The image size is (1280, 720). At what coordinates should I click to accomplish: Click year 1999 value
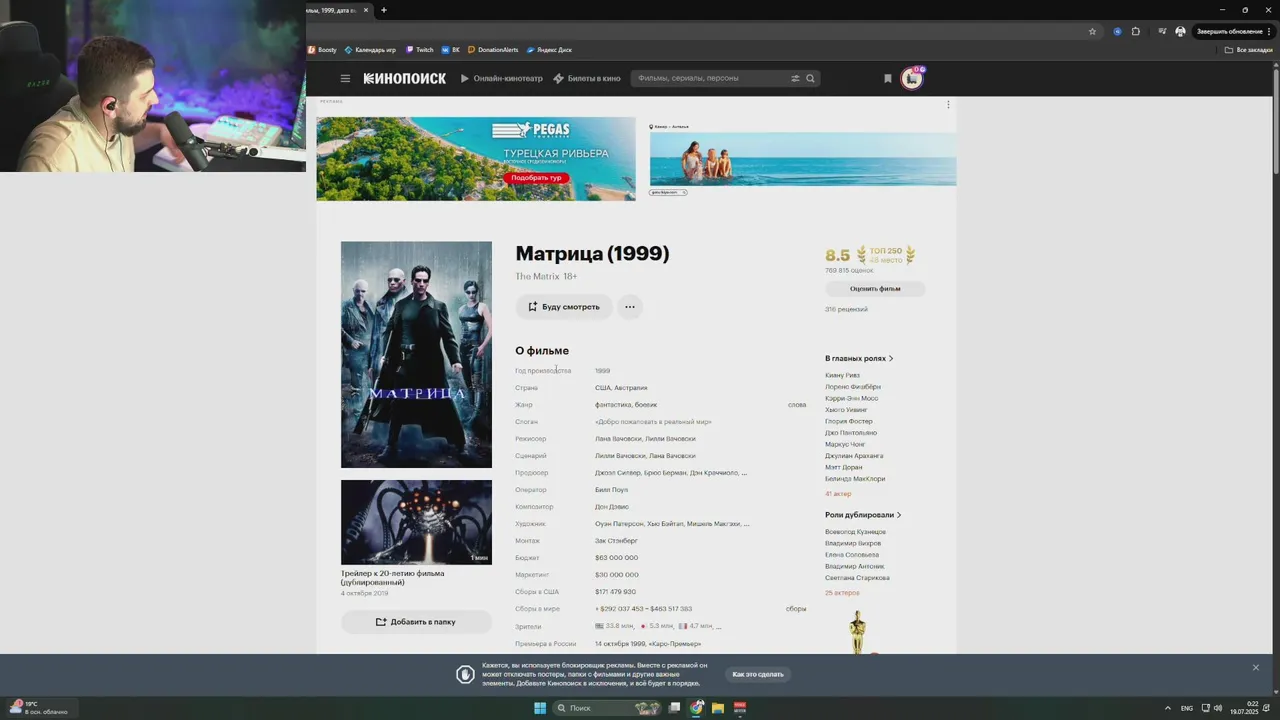coord(602,371)
